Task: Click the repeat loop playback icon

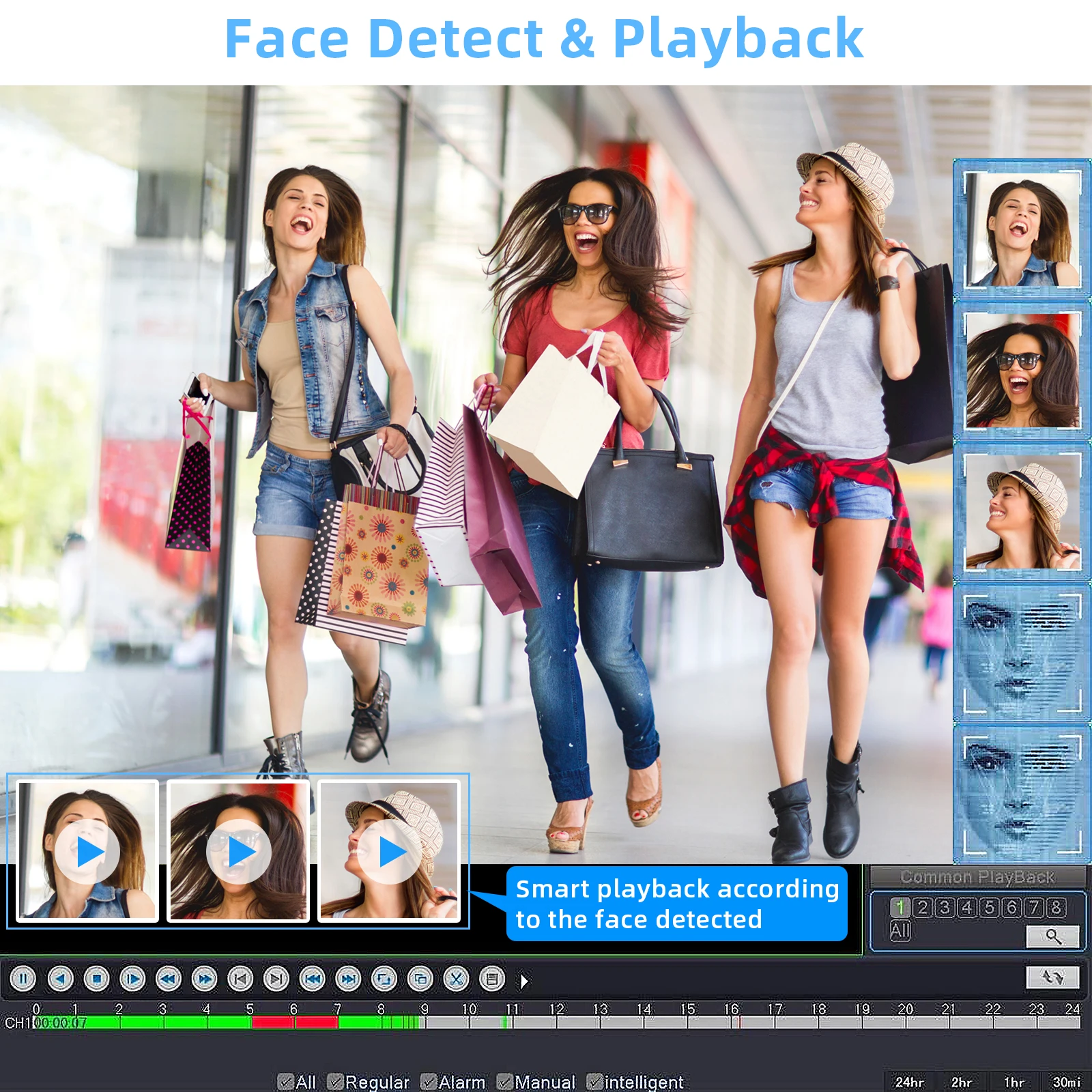Action: coord(384,979)
